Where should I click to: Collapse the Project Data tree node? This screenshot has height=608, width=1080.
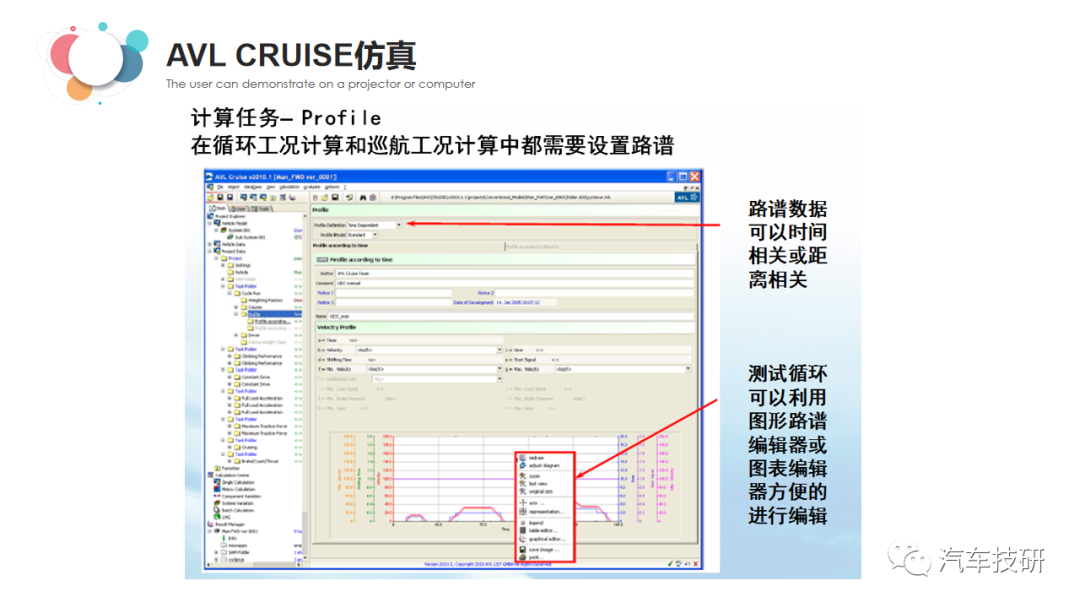(210, 251)
